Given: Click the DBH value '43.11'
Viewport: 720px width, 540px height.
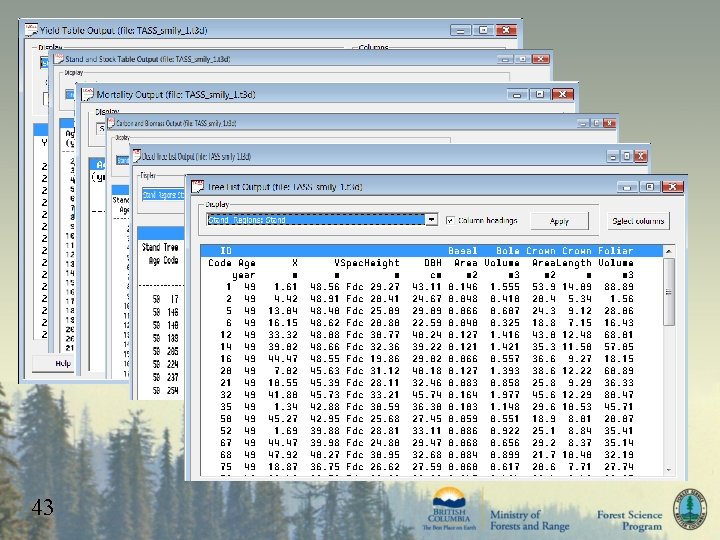Looking at the screenshot, I should pos(427,287).
